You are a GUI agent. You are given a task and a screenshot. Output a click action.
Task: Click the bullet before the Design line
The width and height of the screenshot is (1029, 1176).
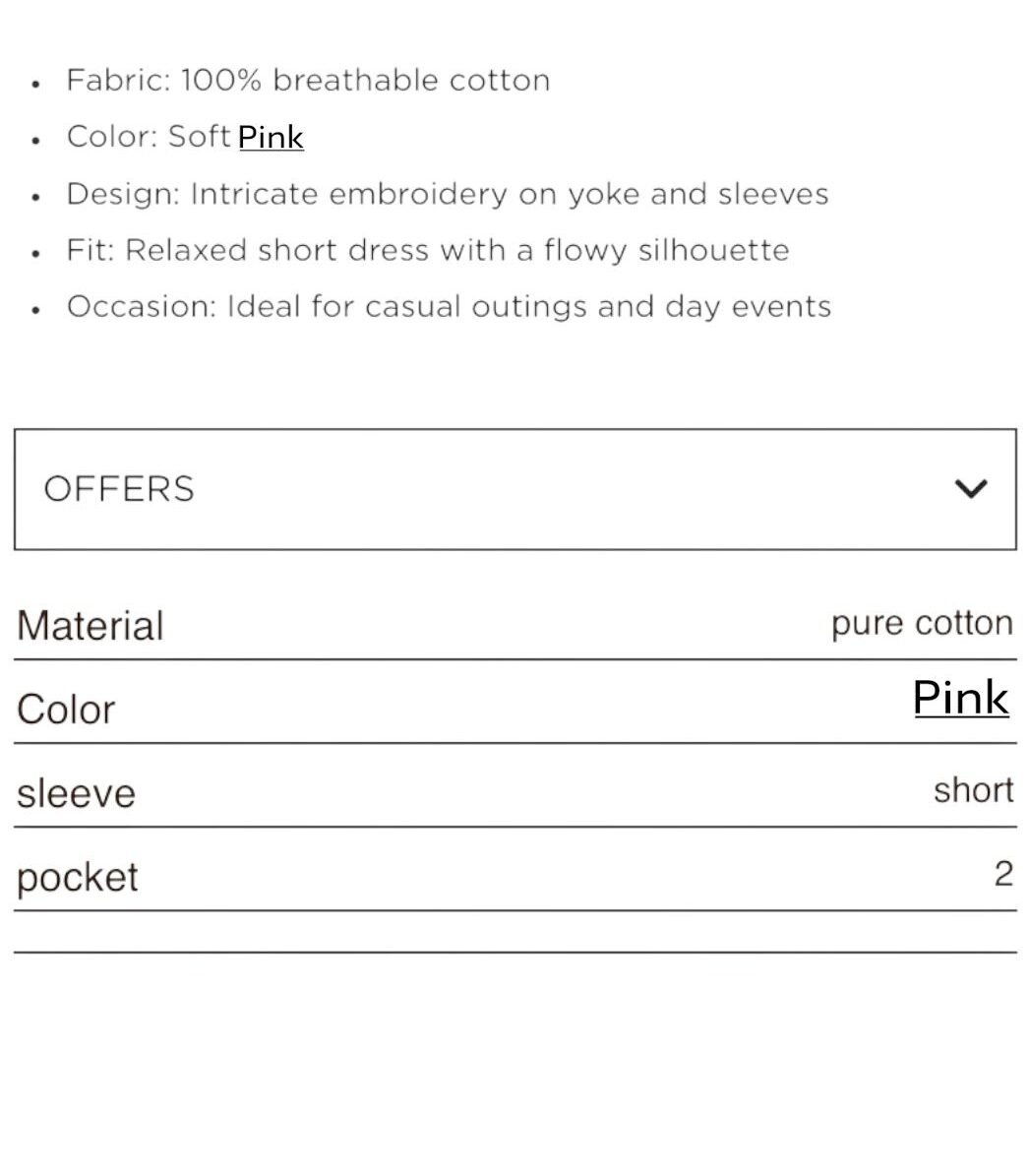pyautogui.click(x=36, y=197)
